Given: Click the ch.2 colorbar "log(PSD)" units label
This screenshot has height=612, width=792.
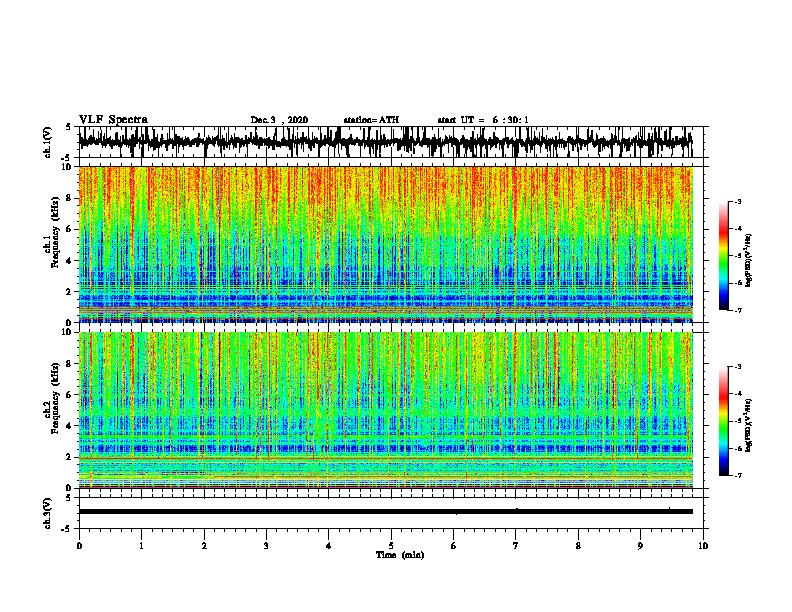Looking at the screenshot, I should 749,425.
